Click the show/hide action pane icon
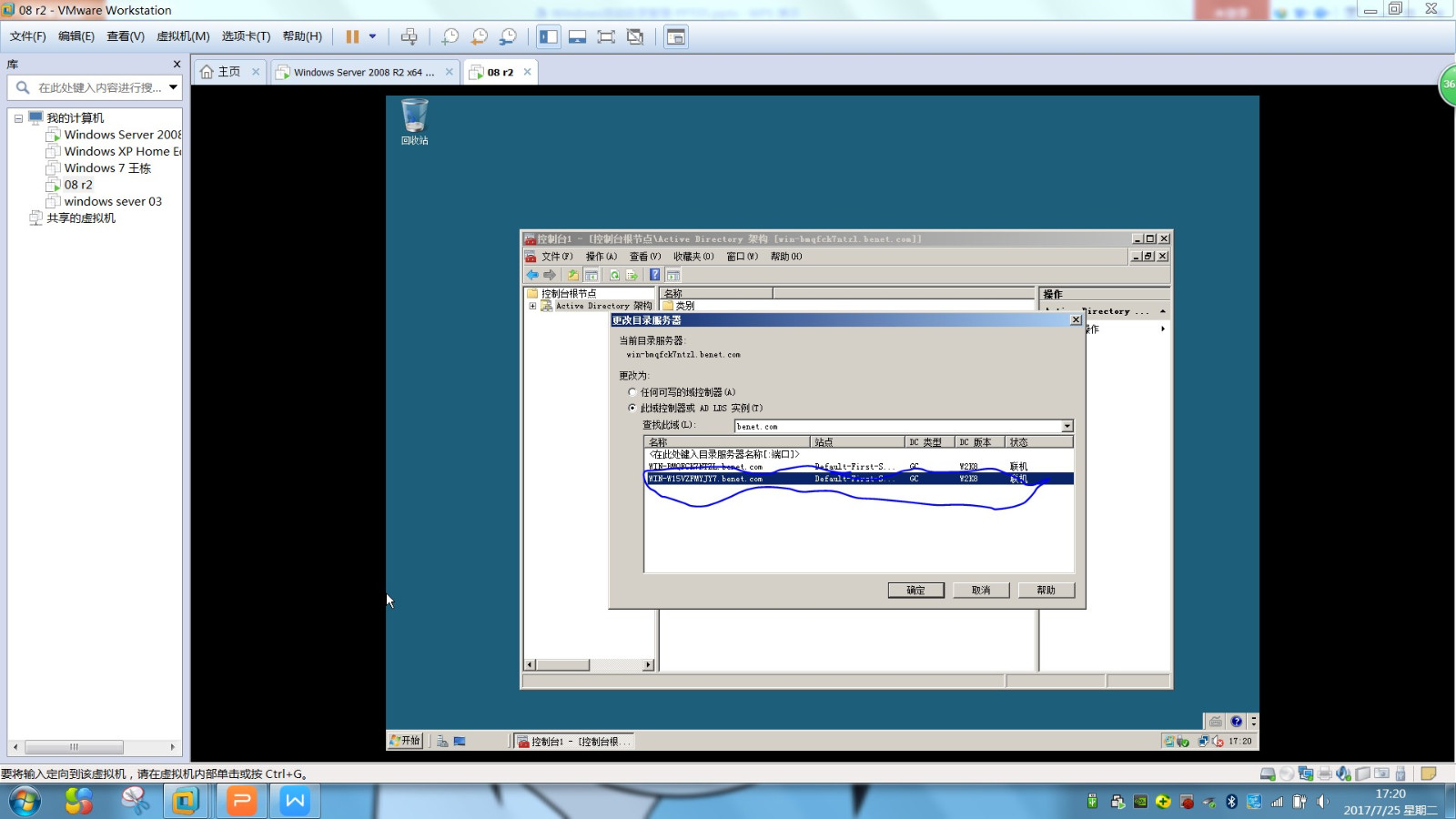 673,275
